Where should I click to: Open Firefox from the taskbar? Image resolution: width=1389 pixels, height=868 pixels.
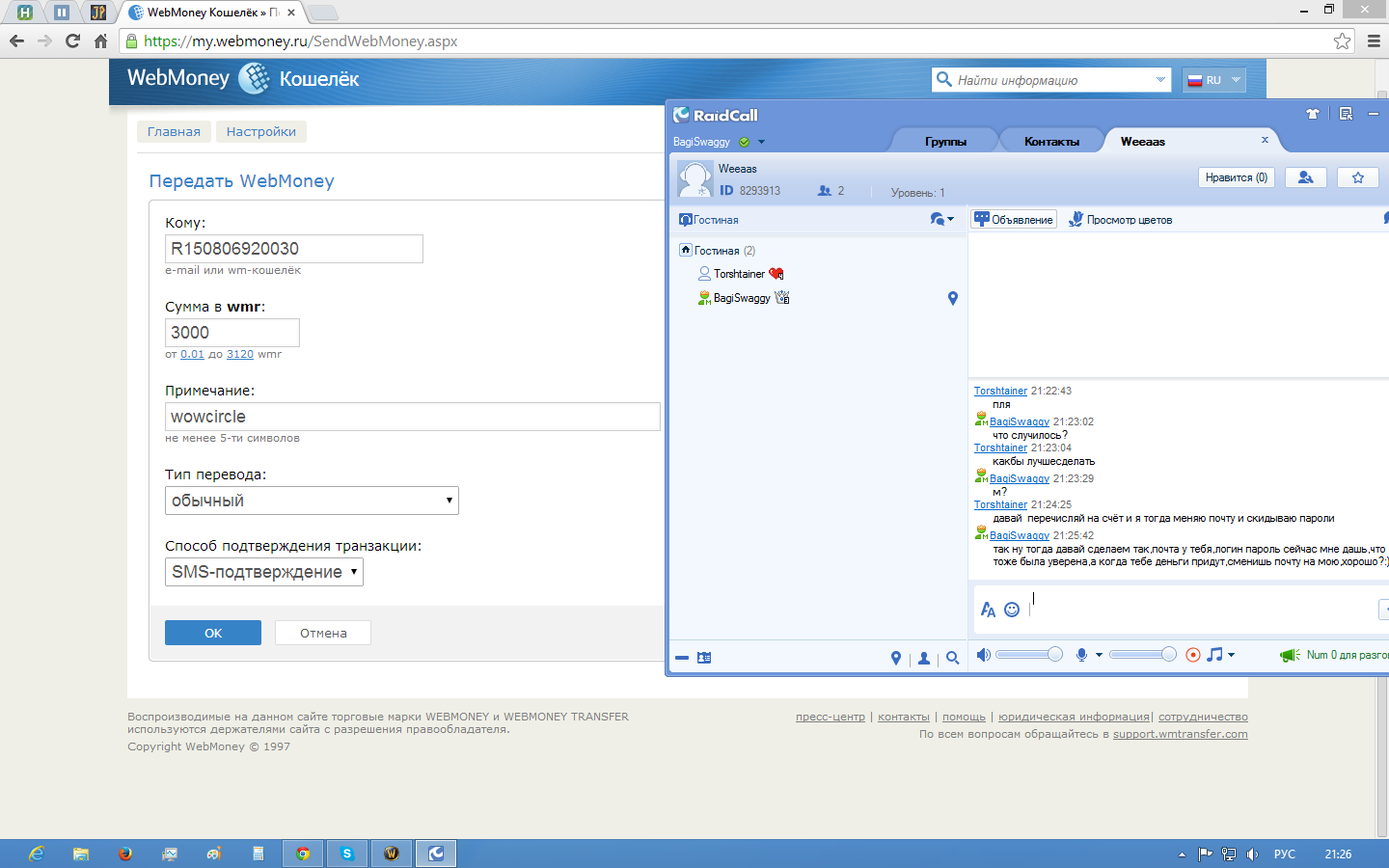(125, 854)
